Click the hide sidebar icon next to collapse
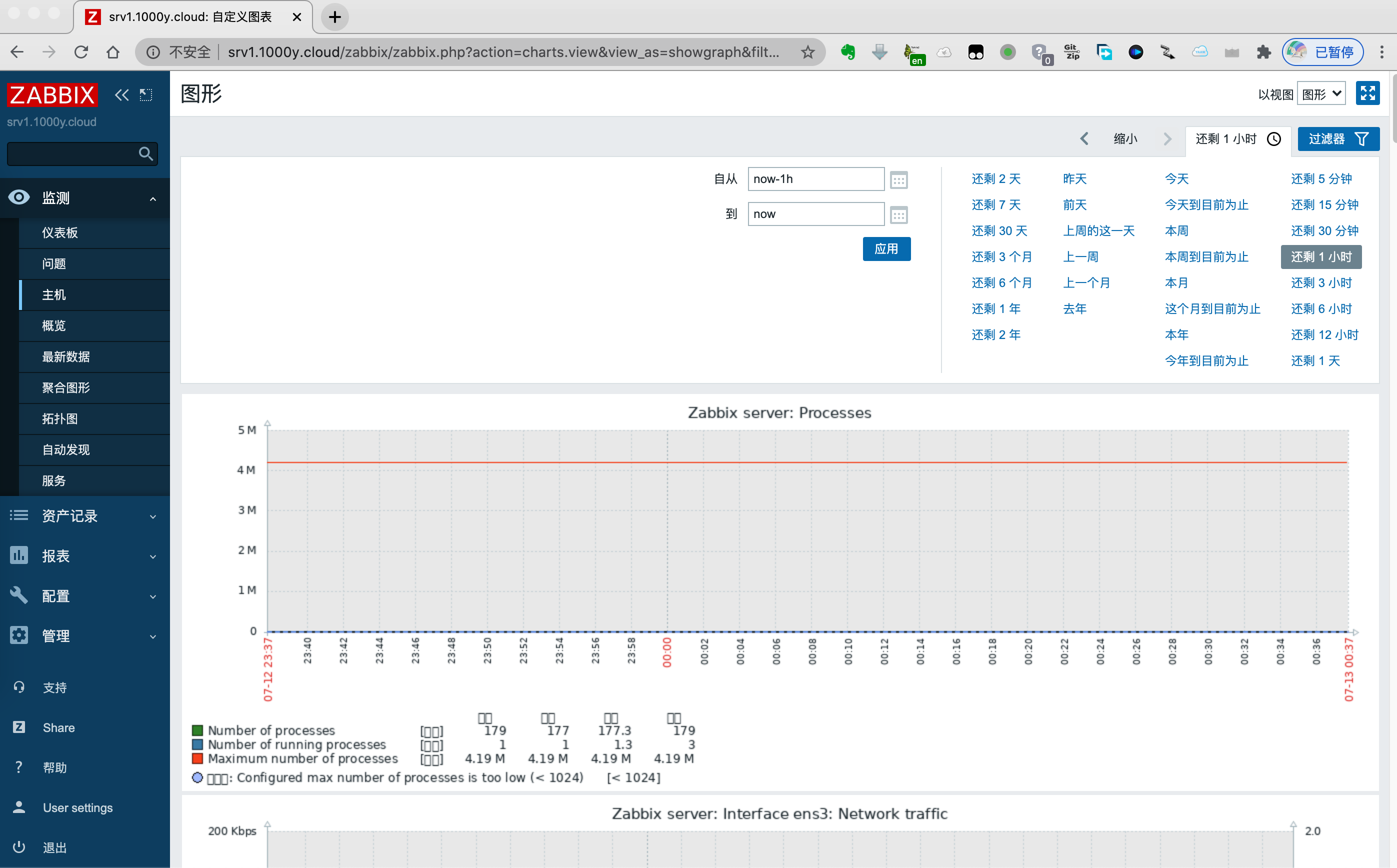The width and height of the screenshot is (1397, 868). tap(146, 94)
